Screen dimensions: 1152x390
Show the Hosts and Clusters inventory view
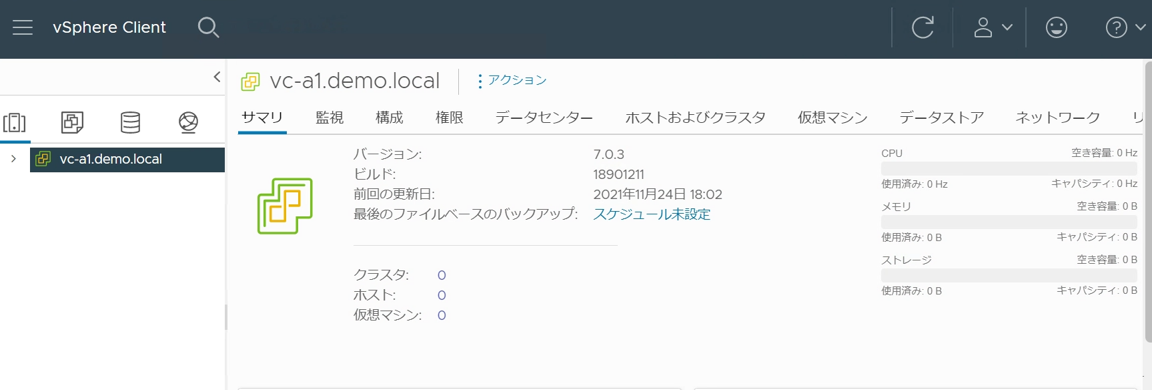click(15, 123)
